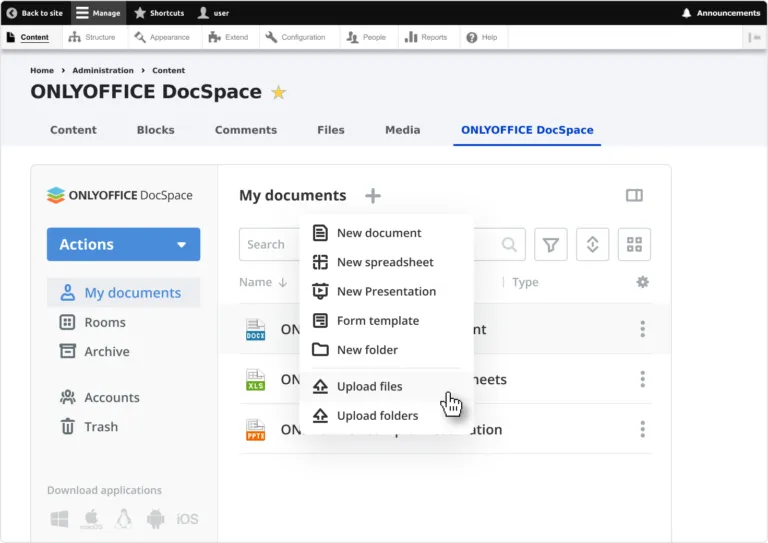Click the PPTX file icon
Image resolution: width=768 pixels, height=543 pixels.
(x=256, y=430)
